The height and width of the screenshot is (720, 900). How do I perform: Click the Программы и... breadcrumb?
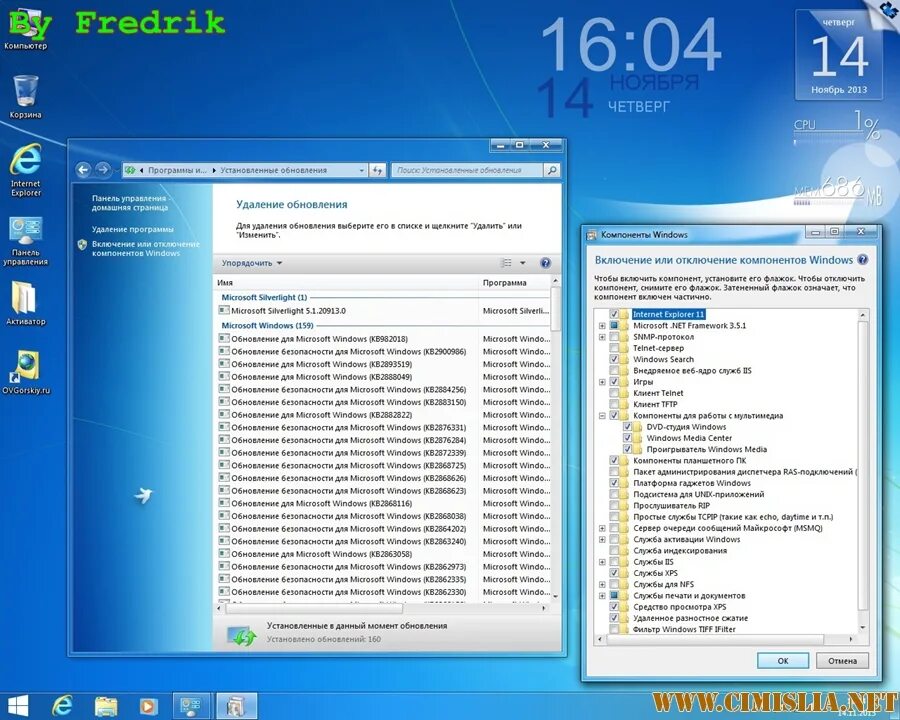pos(177,170)
